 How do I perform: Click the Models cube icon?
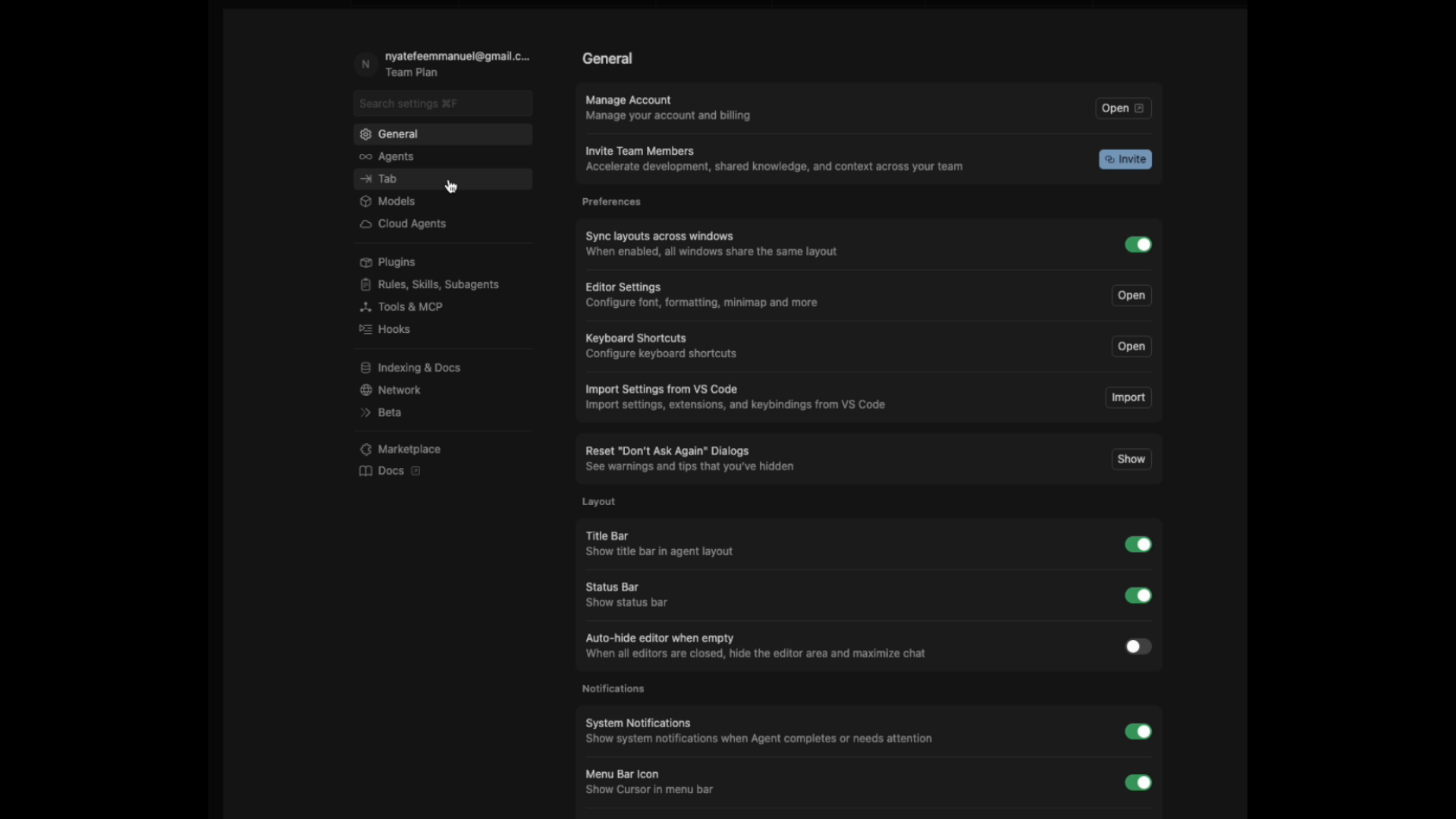366,202
